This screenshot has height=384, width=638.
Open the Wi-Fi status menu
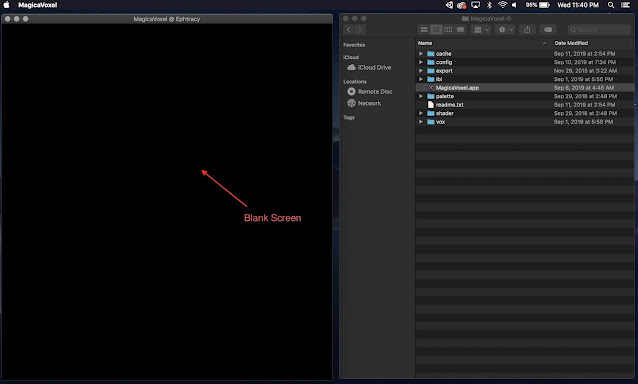pos(503,5)
